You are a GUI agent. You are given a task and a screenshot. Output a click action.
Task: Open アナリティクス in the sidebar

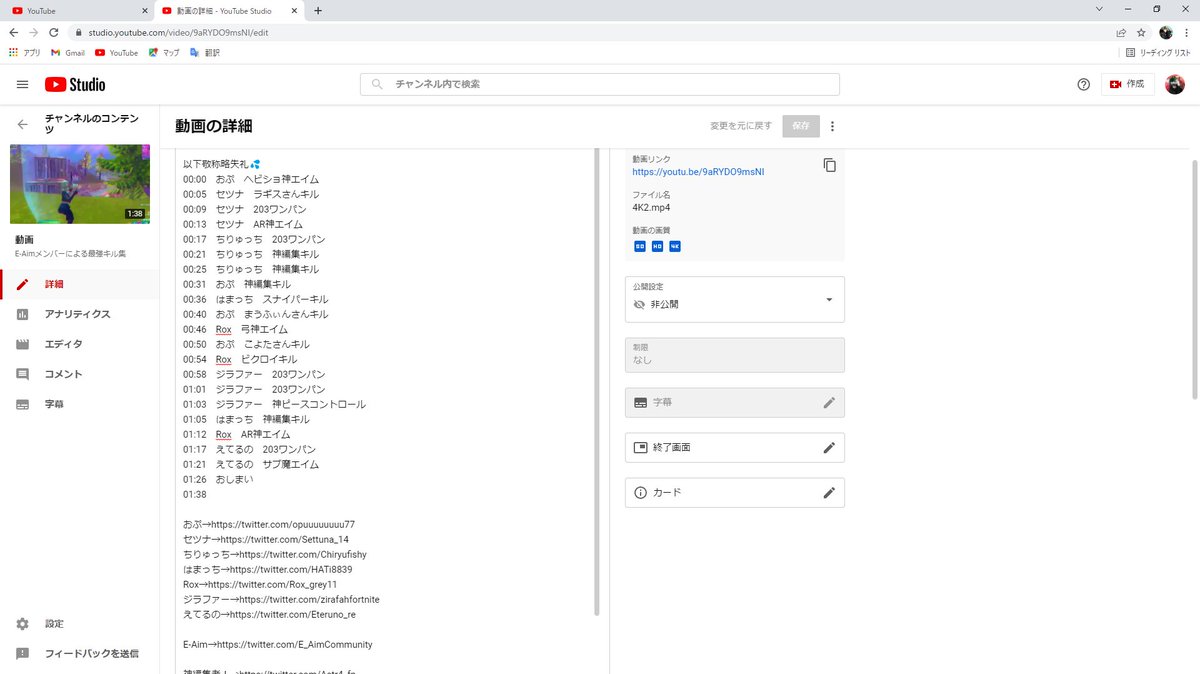(x=80, y=314)
